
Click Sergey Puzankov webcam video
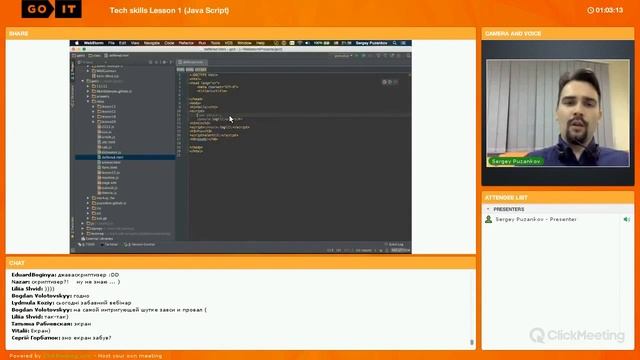pyautogui.click(x=558, y=113)
